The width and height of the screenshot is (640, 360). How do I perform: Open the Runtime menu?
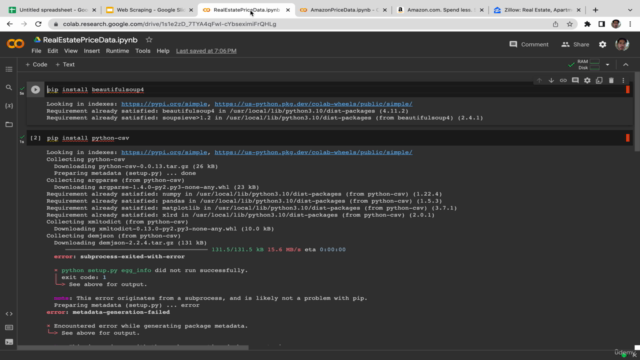[118, 51]
